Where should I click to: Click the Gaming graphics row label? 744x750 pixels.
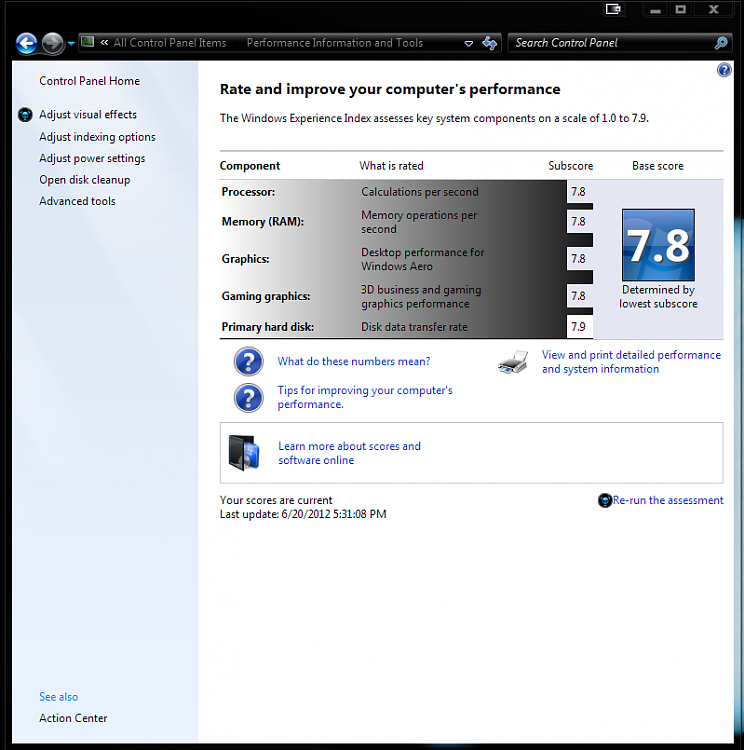[266, 296]
